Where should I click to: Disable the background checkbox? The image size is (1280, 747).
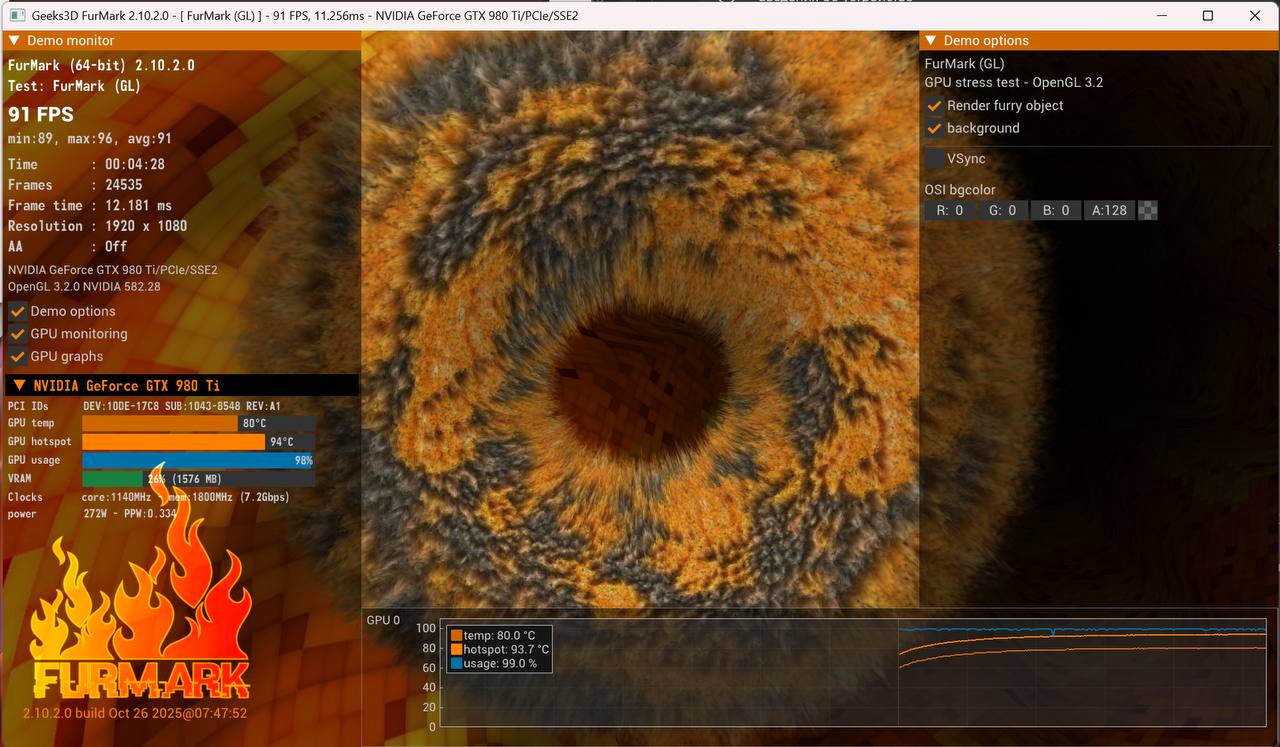(x=934, y=129)
